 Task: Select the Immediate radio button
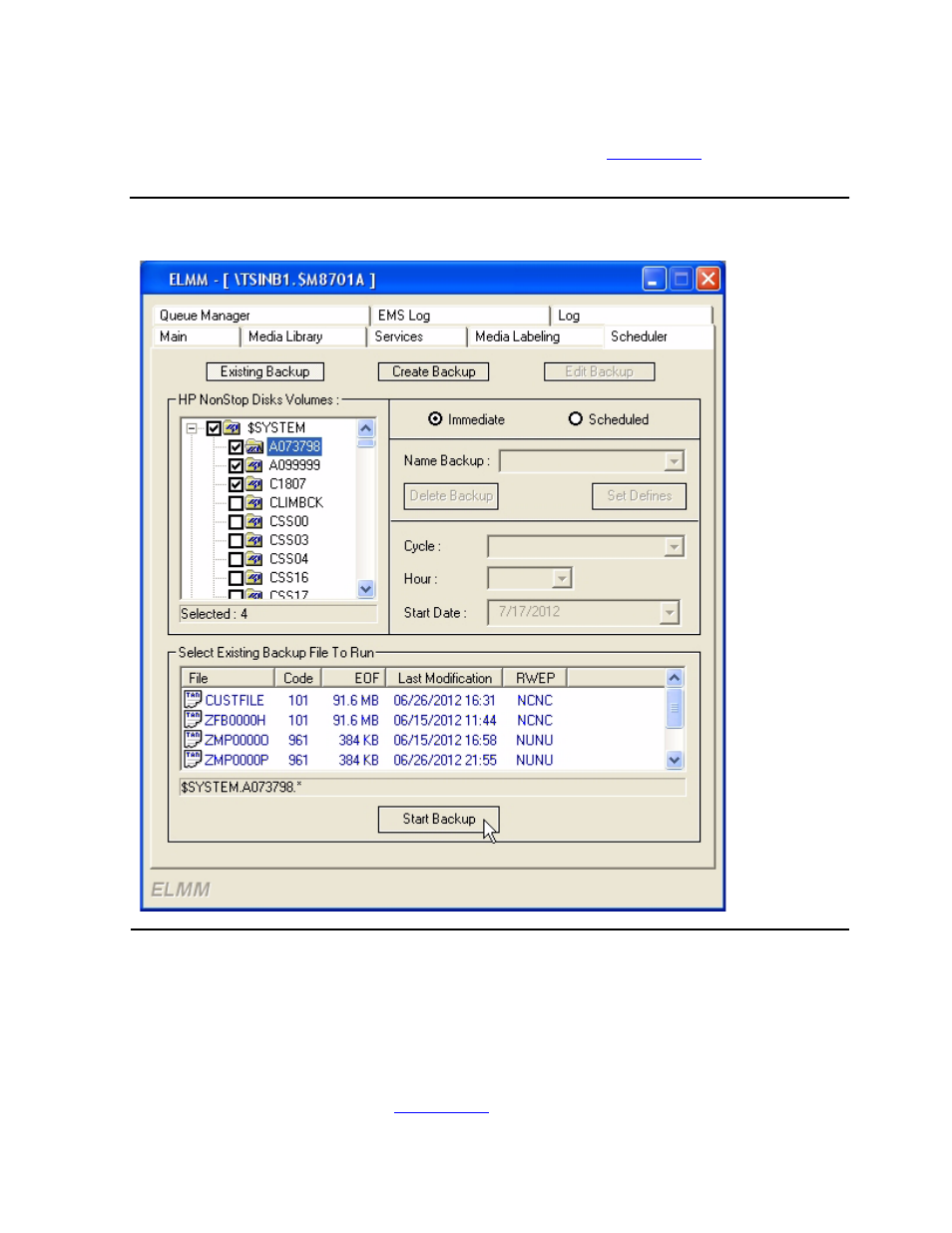(x=435, y=419)
